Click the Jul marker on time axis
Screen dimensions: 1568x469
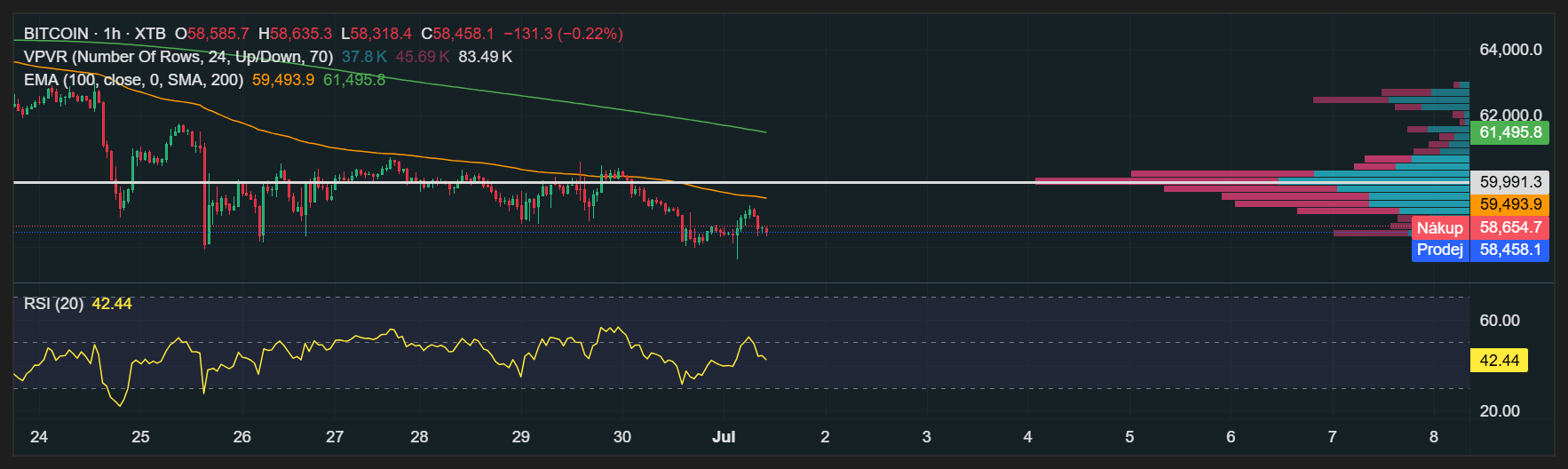pyautogui.click(x=724, y=437)
